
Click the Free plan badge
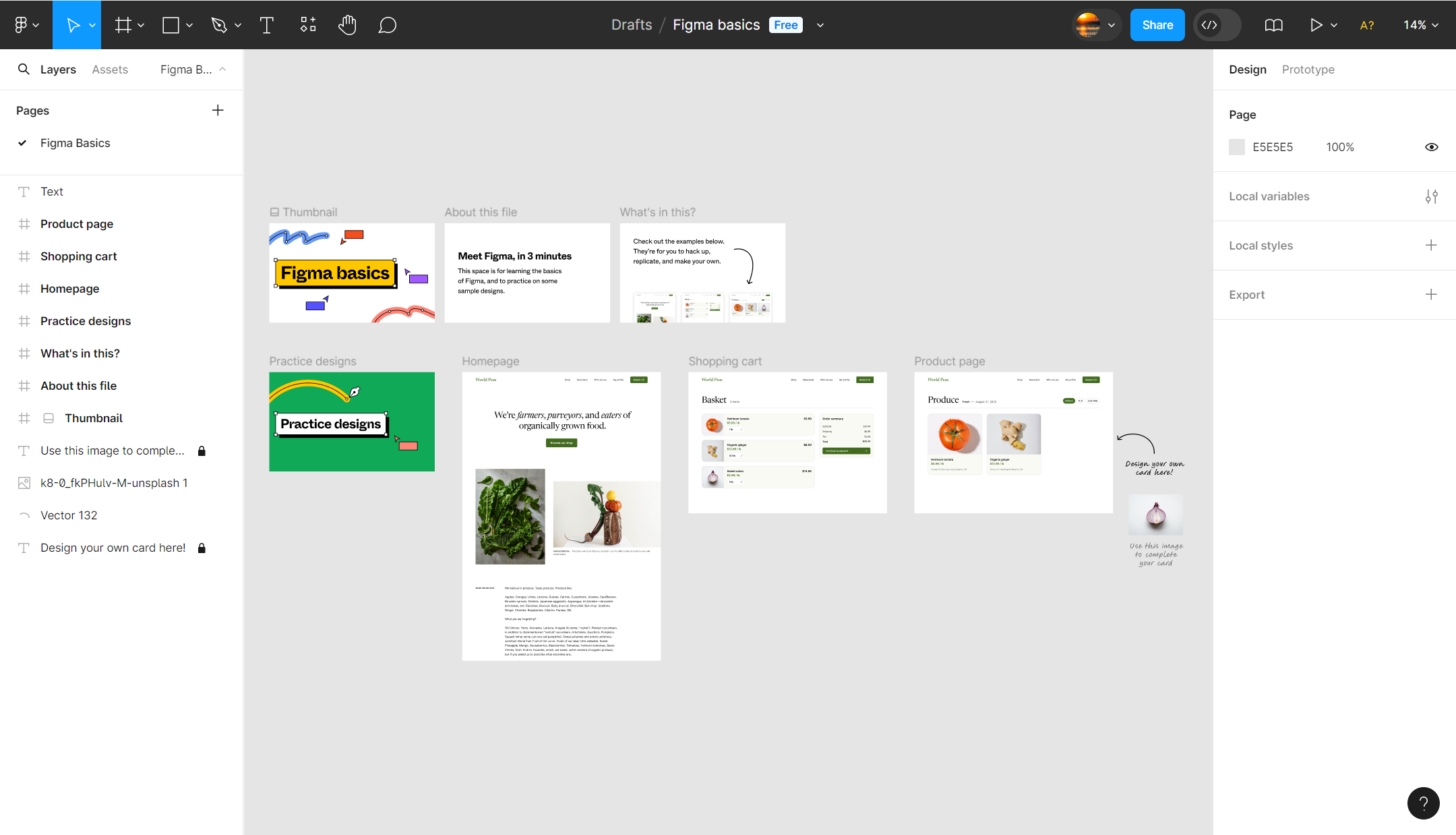786,25
